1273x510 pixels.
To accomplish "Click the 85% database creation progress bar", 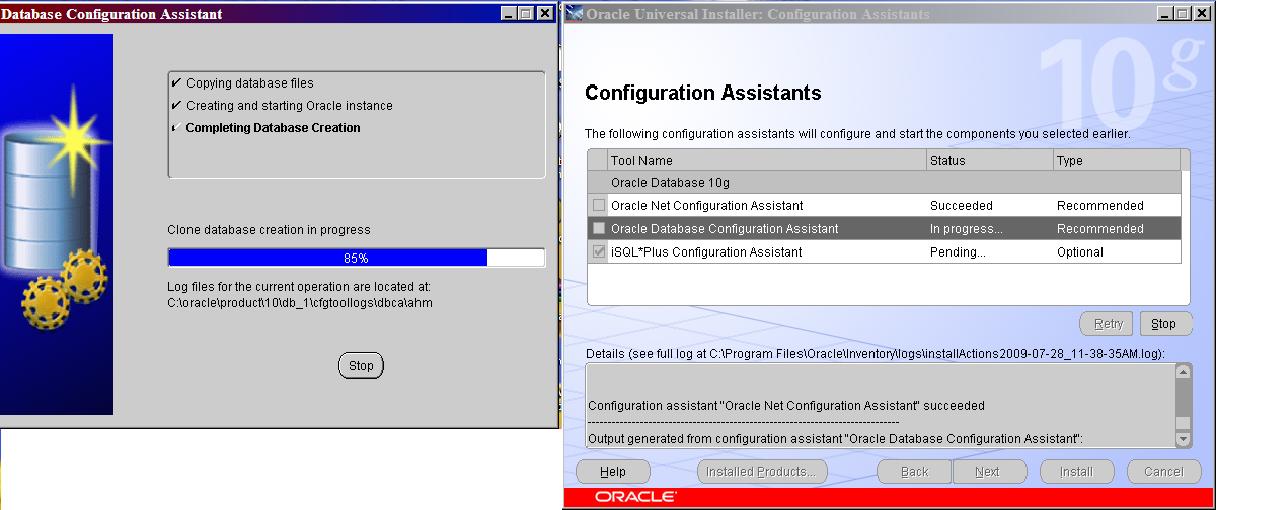I will [356, 258].
